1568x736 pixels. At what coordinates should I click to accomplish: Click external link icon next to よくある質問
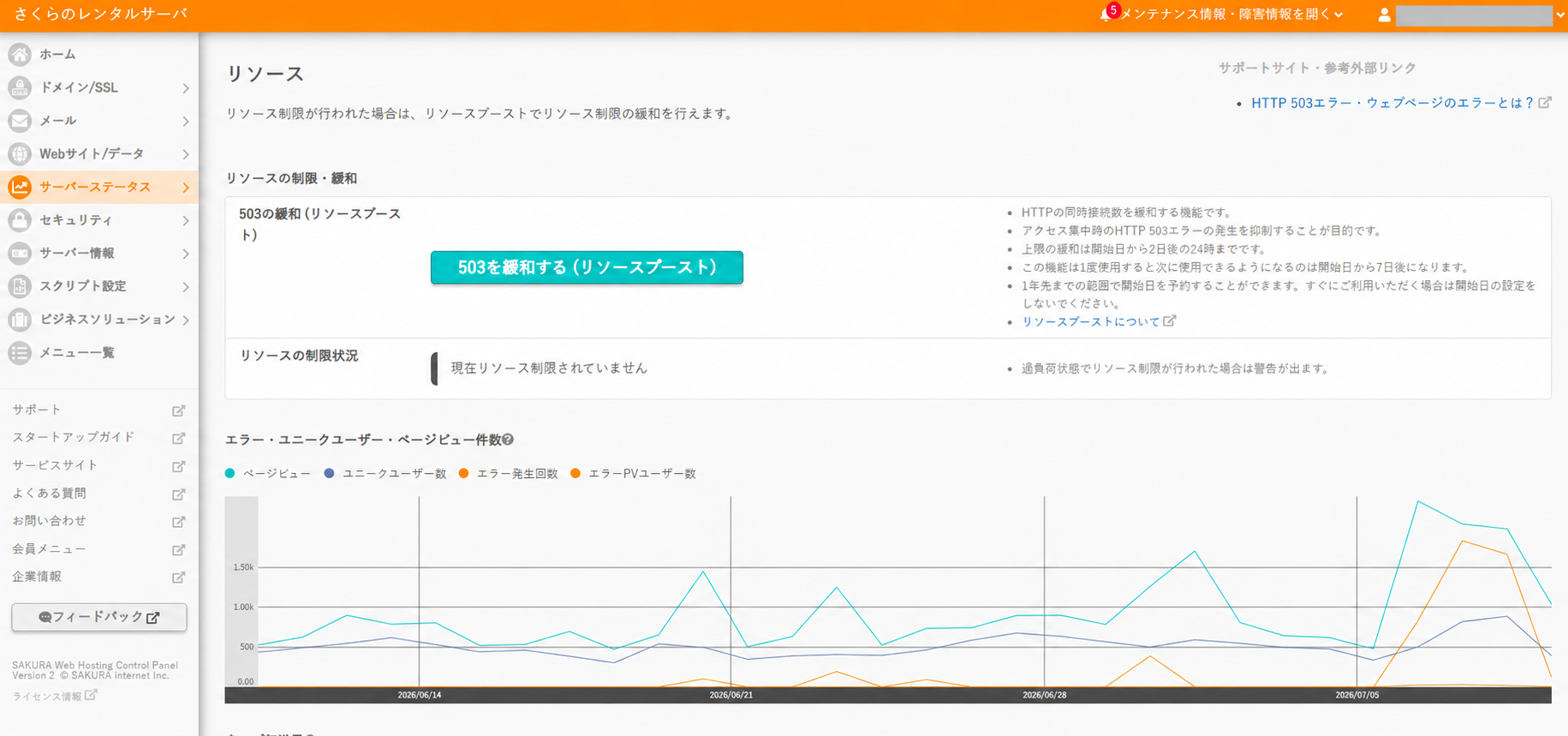pos(178,494)
